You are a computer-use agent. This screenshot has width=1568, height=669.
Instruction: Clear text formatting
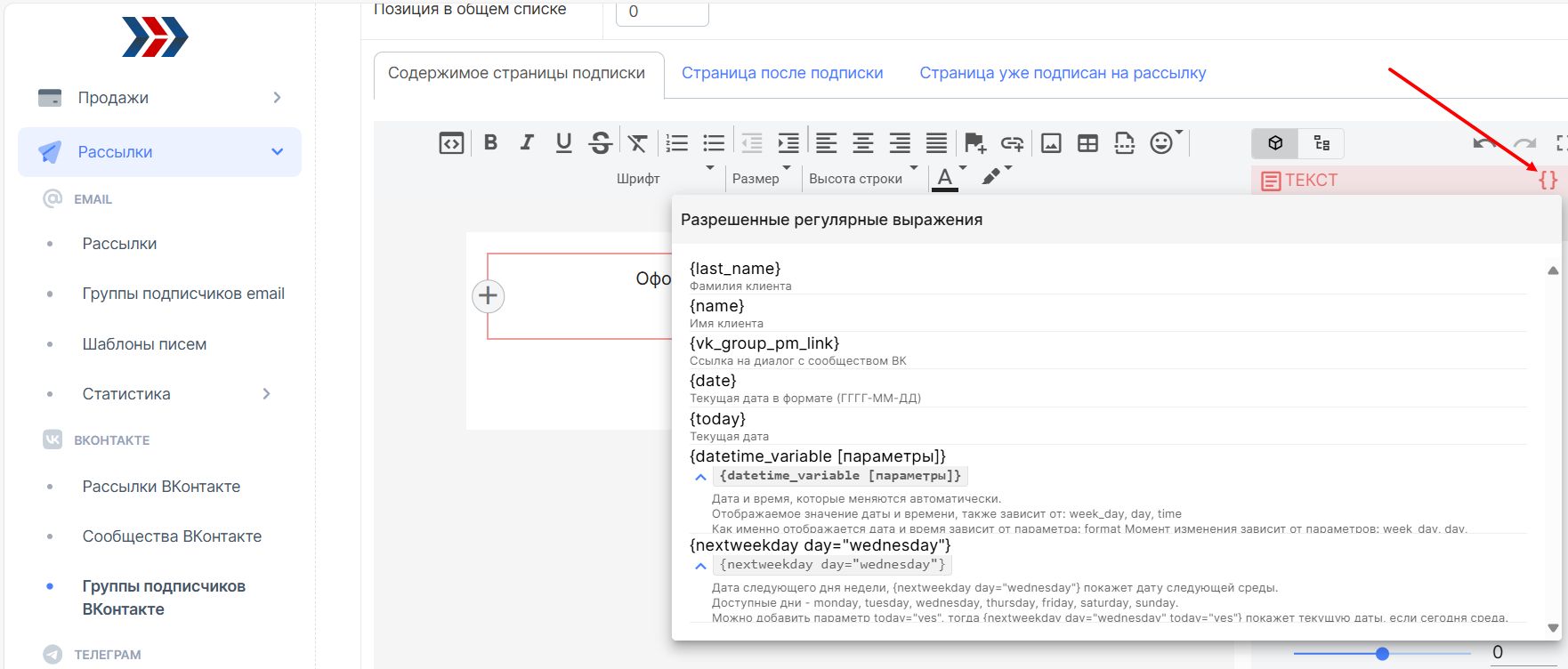[637, 143]
